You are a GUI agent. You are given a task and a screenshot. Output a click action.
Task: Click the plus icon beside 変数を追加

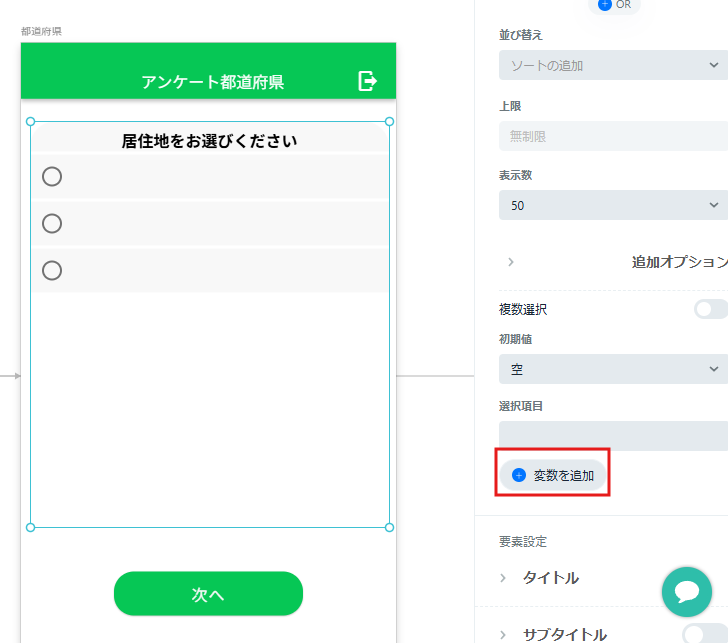point(519,475)
